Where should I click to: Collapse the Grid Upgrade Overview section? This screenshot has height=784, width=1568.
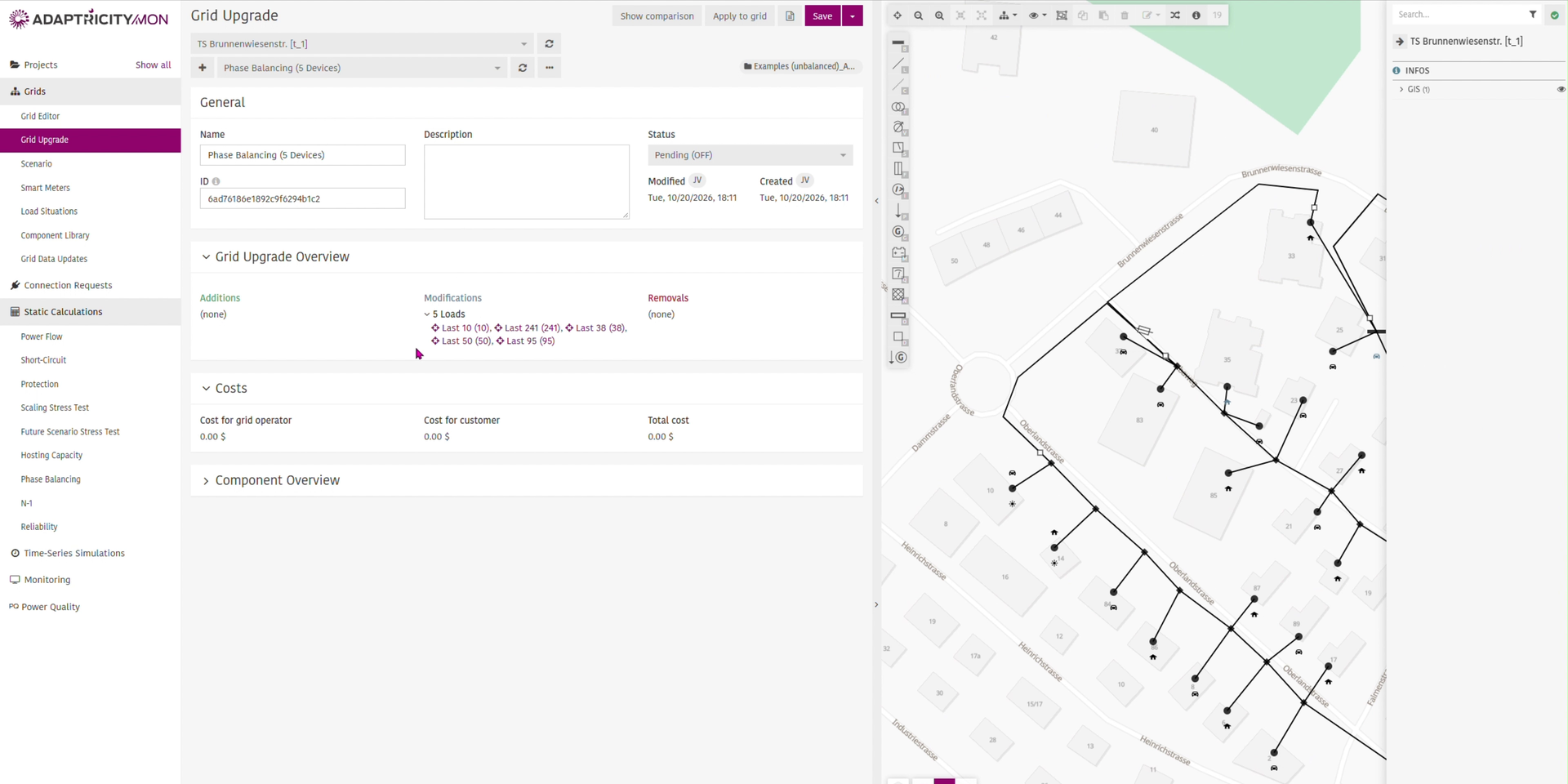[206, 257]
